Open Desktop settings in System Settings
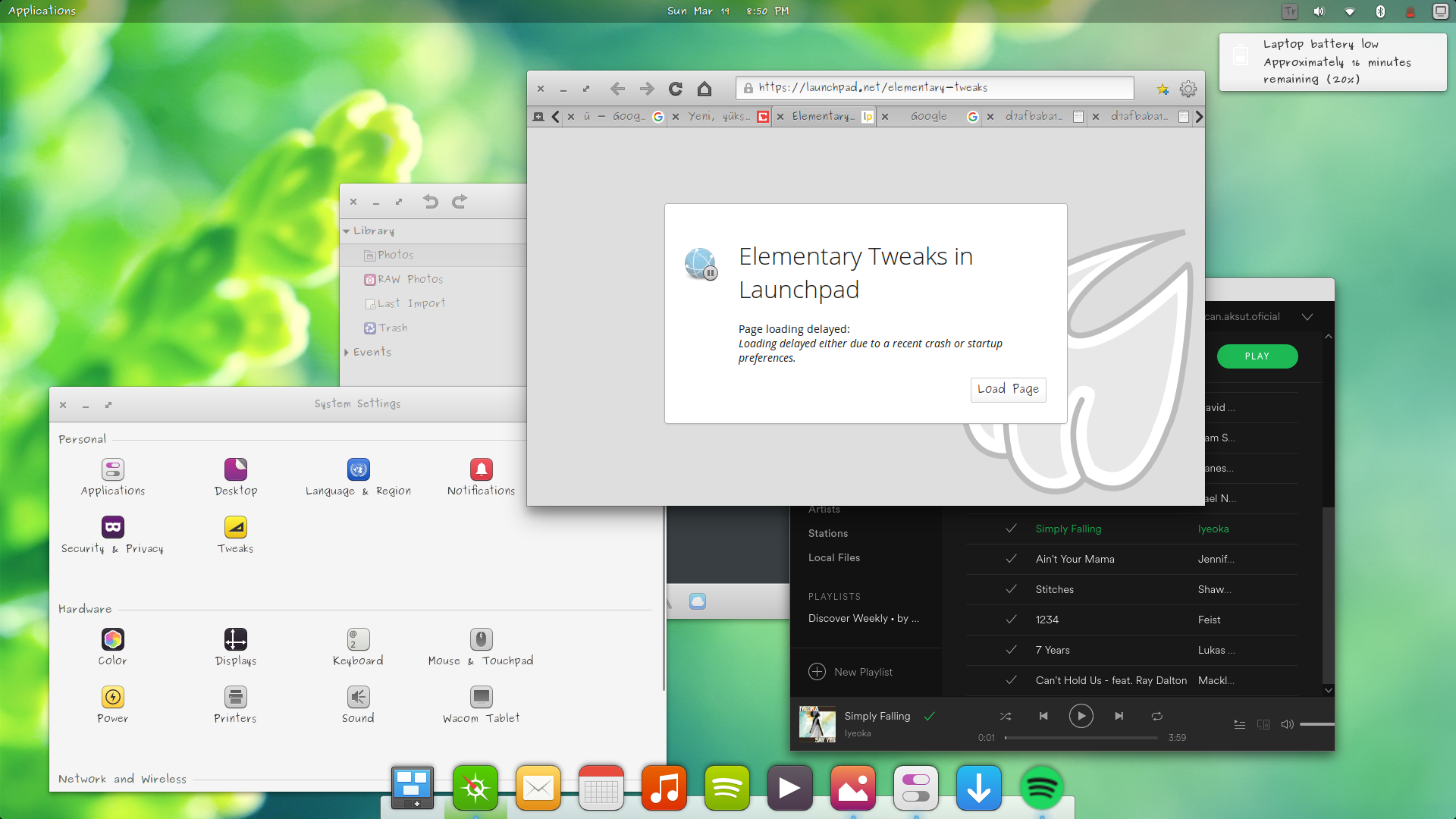The image size is (1456, 819). (236, 469)
